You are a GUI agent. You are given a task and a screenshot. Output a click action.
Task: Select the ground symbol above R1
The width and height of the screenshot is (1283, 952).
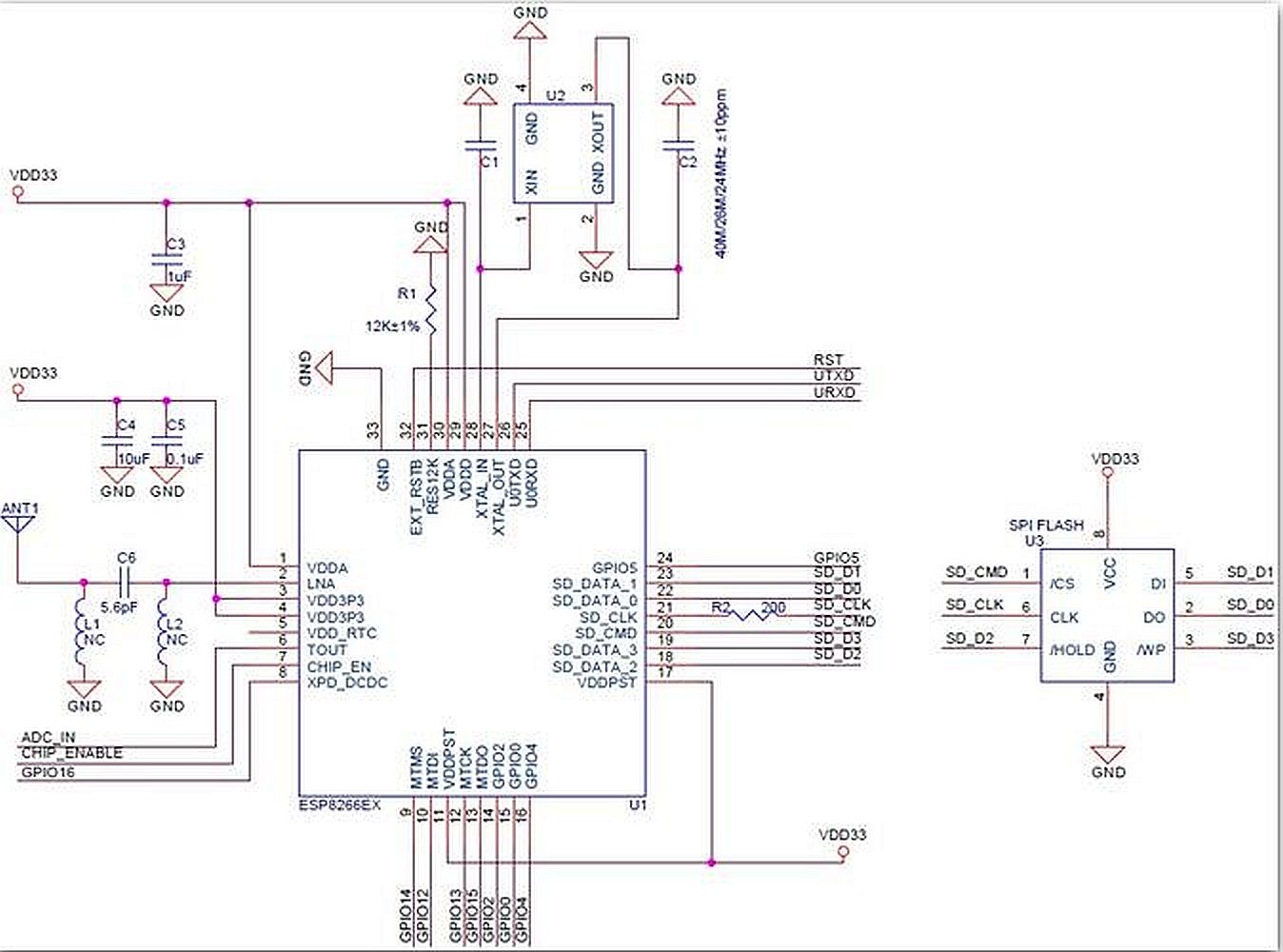point(431,244)
